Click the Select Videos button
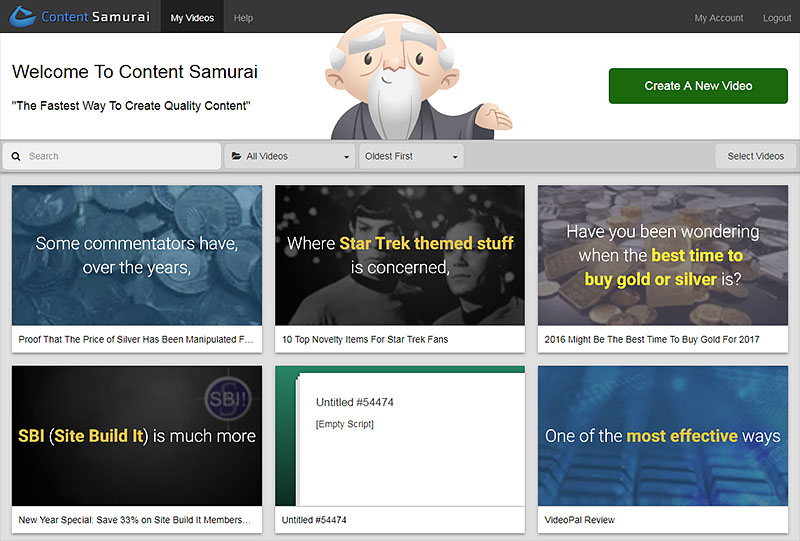This screenshot has height=541, width=800. (756, 156)
